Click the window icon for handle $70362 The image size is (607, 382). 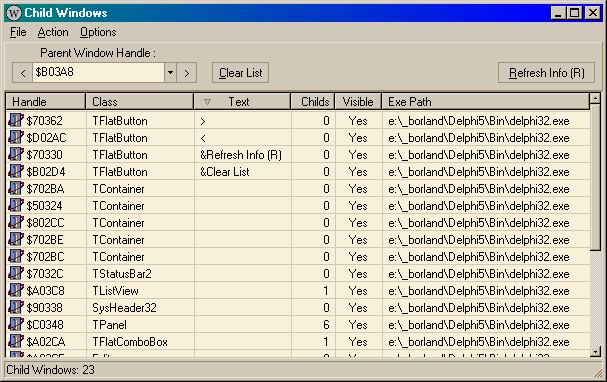pos(16,120)
